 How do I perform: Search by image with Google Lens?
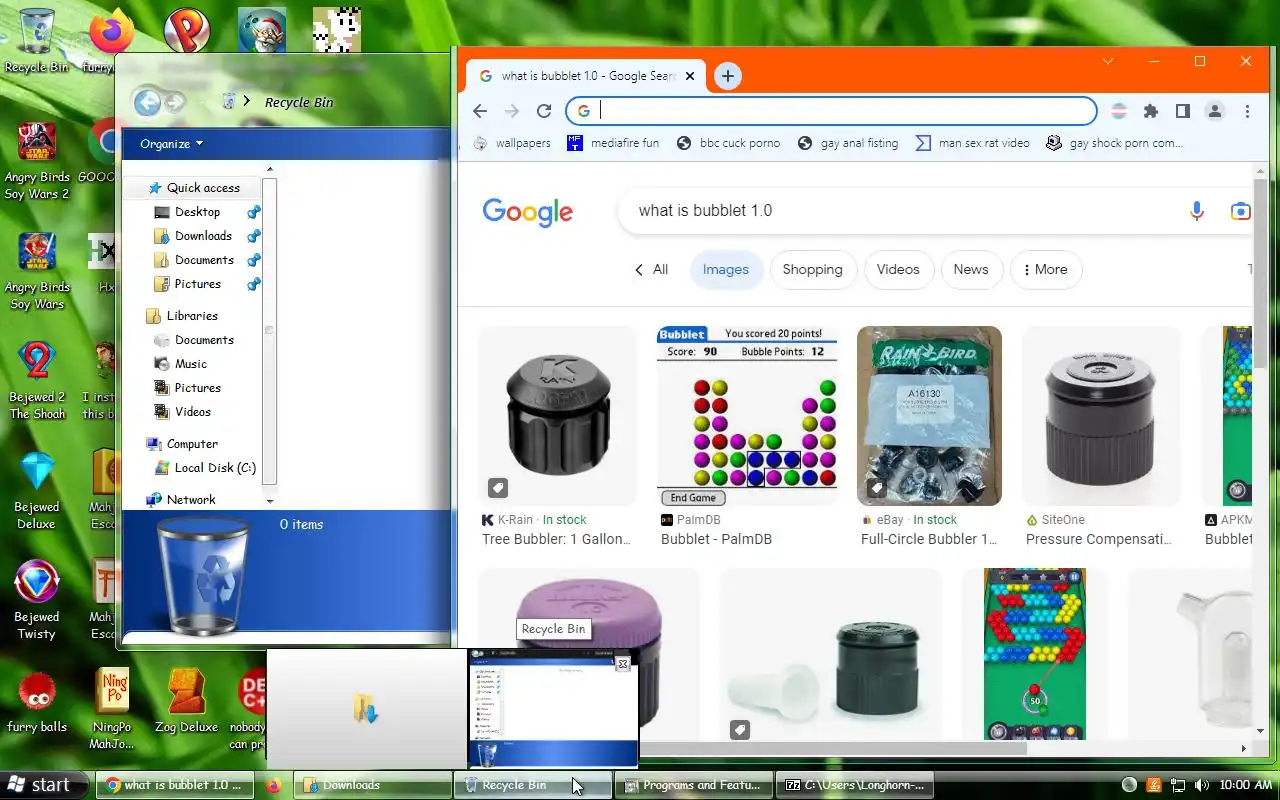click(x=1241, y=211)
